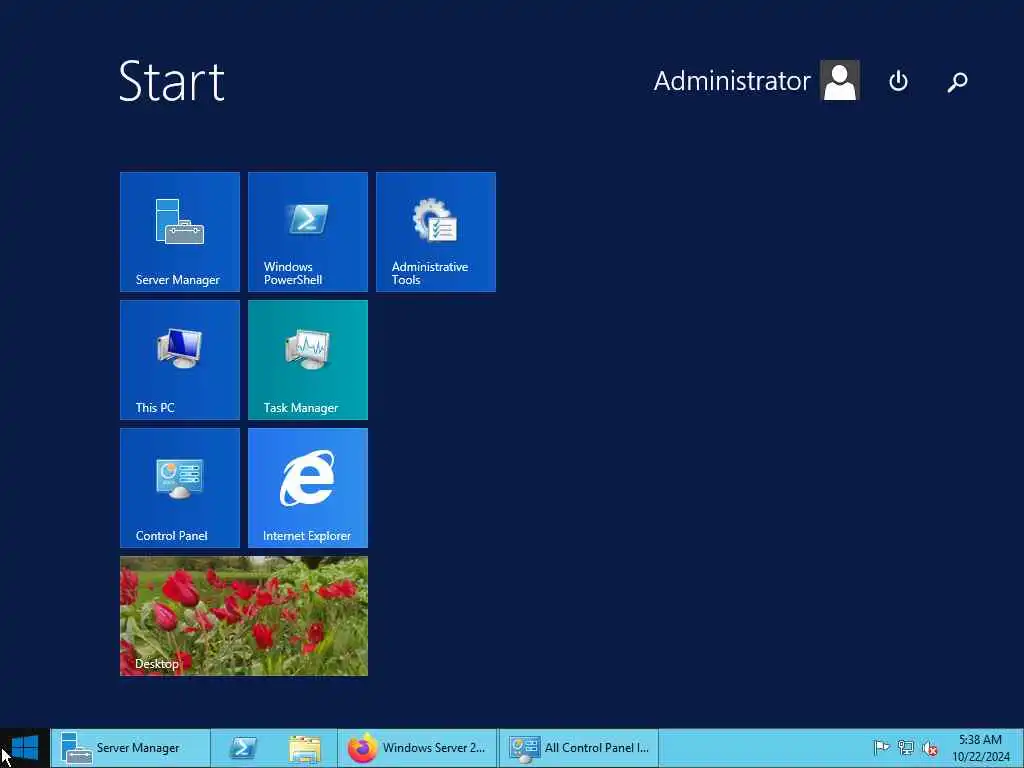This screenshot has width=1024, height=768.
Task: Open the Administrator account name menu
Action: pos(732,81)
